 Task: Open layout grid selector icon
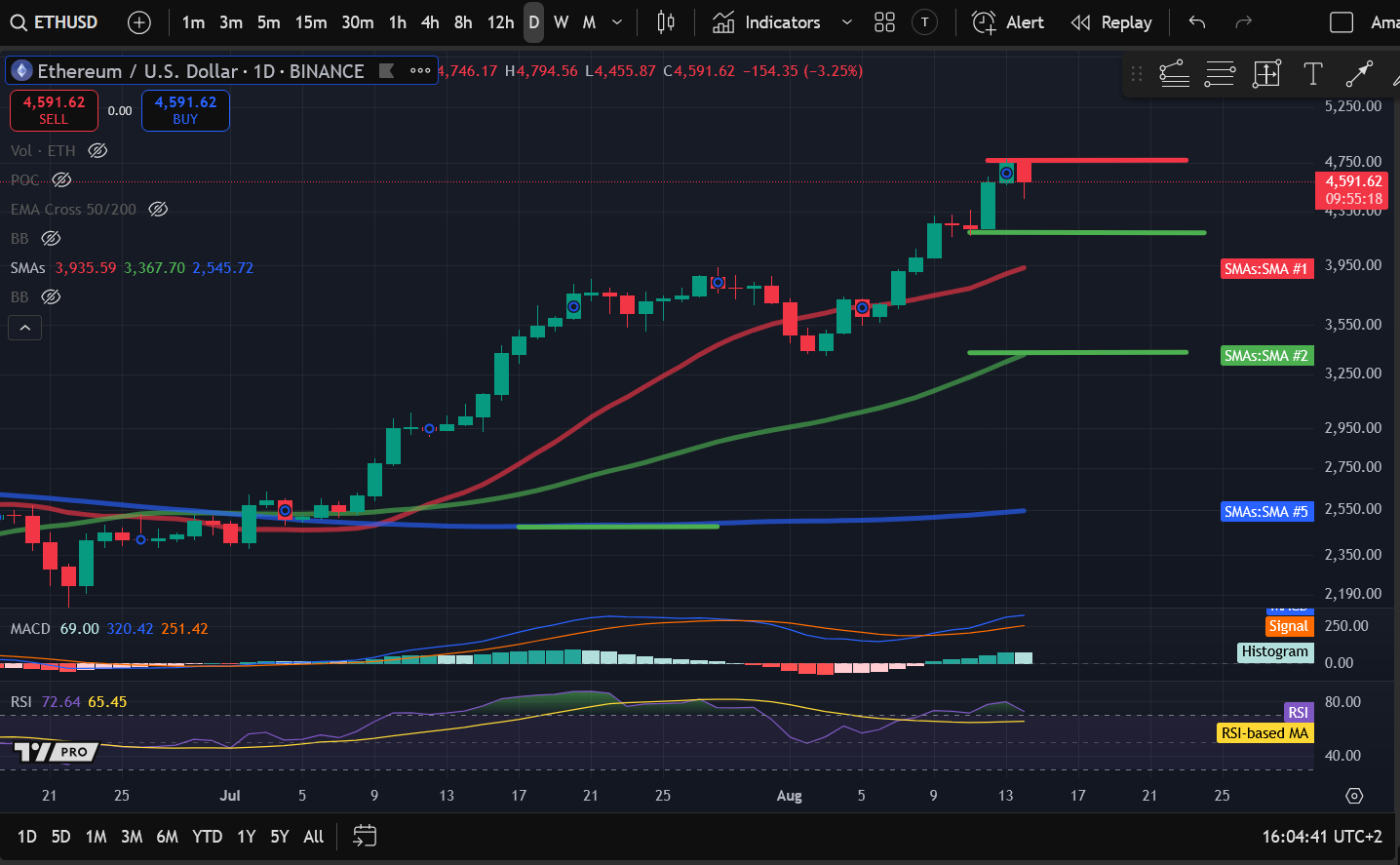coord(884,22)
